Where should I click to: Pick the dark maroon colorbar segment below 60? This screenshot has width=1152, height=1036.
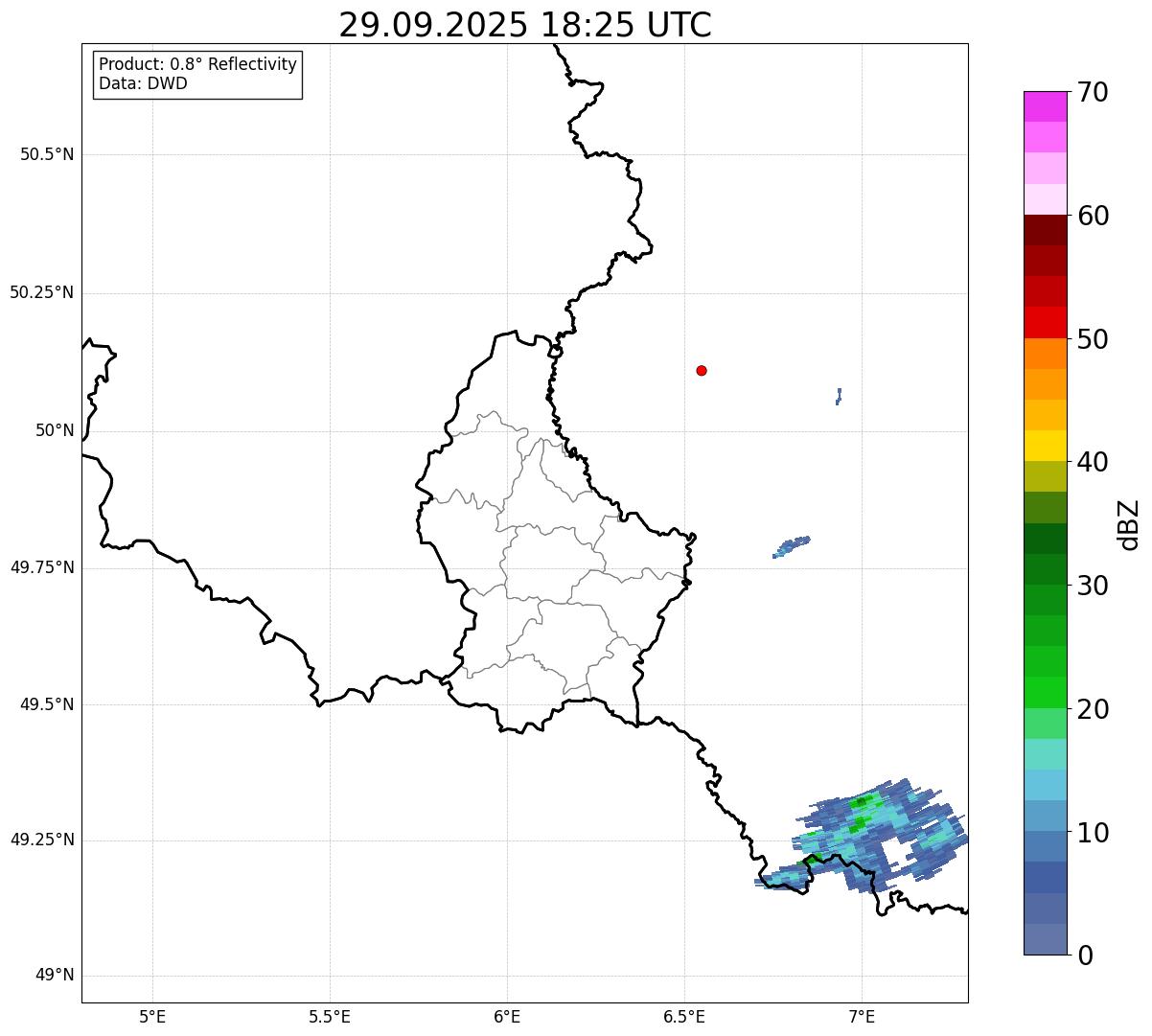coord(1046,230)
